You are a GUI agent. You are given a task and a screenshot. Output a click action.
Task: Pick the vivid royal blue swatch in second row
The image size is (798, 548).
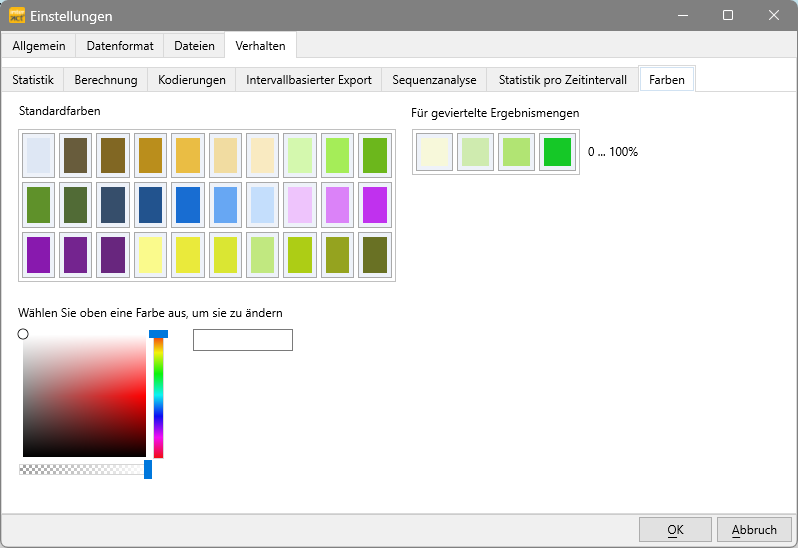188,205
